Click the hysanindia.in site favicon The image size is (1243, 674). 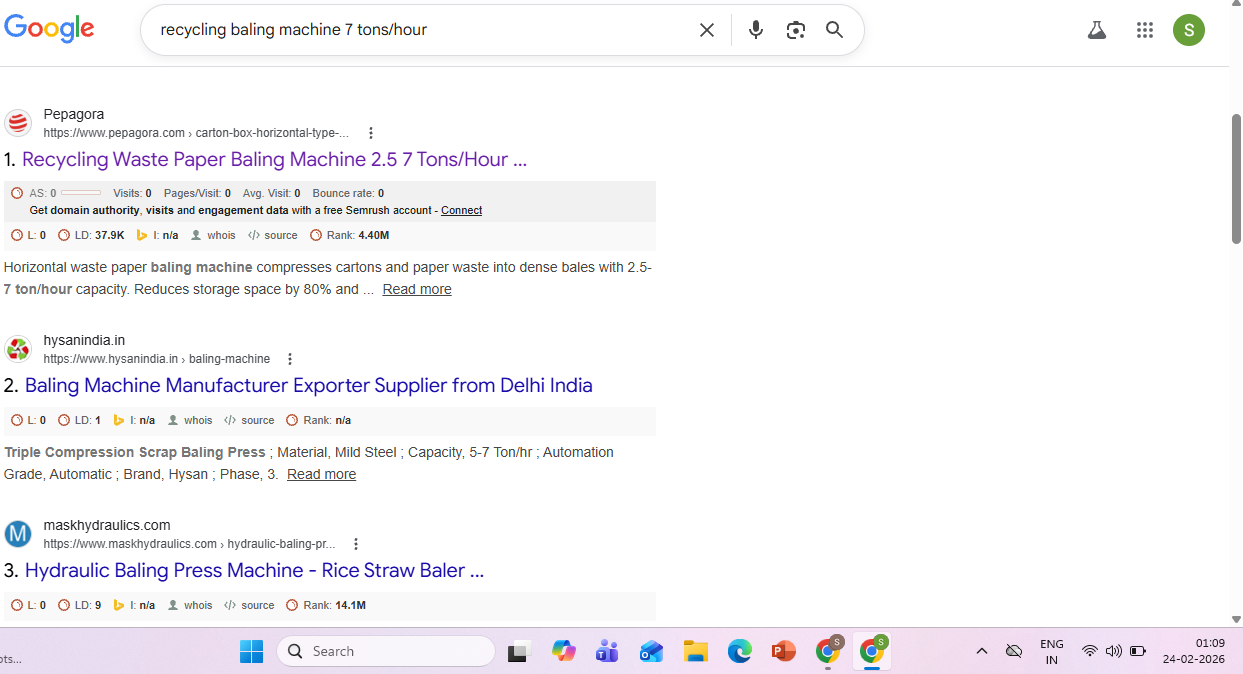coord(18,349)
